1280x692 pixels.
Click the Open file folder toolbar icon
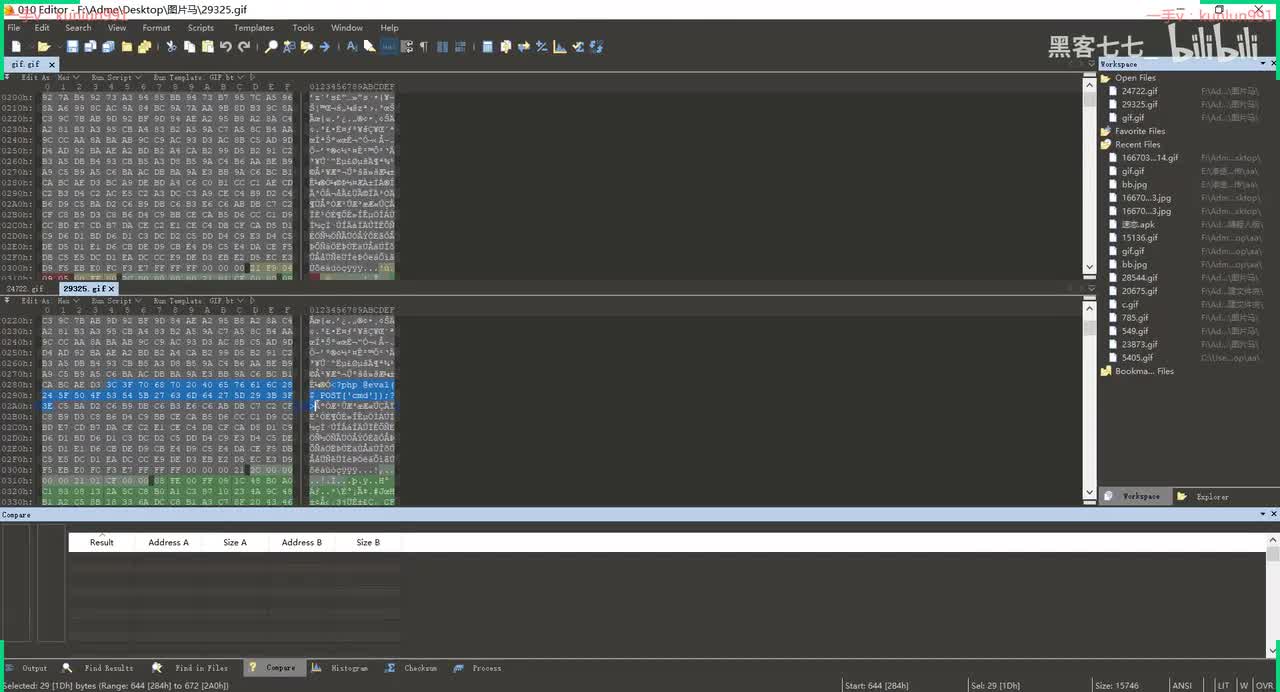(x=44, y=46)
